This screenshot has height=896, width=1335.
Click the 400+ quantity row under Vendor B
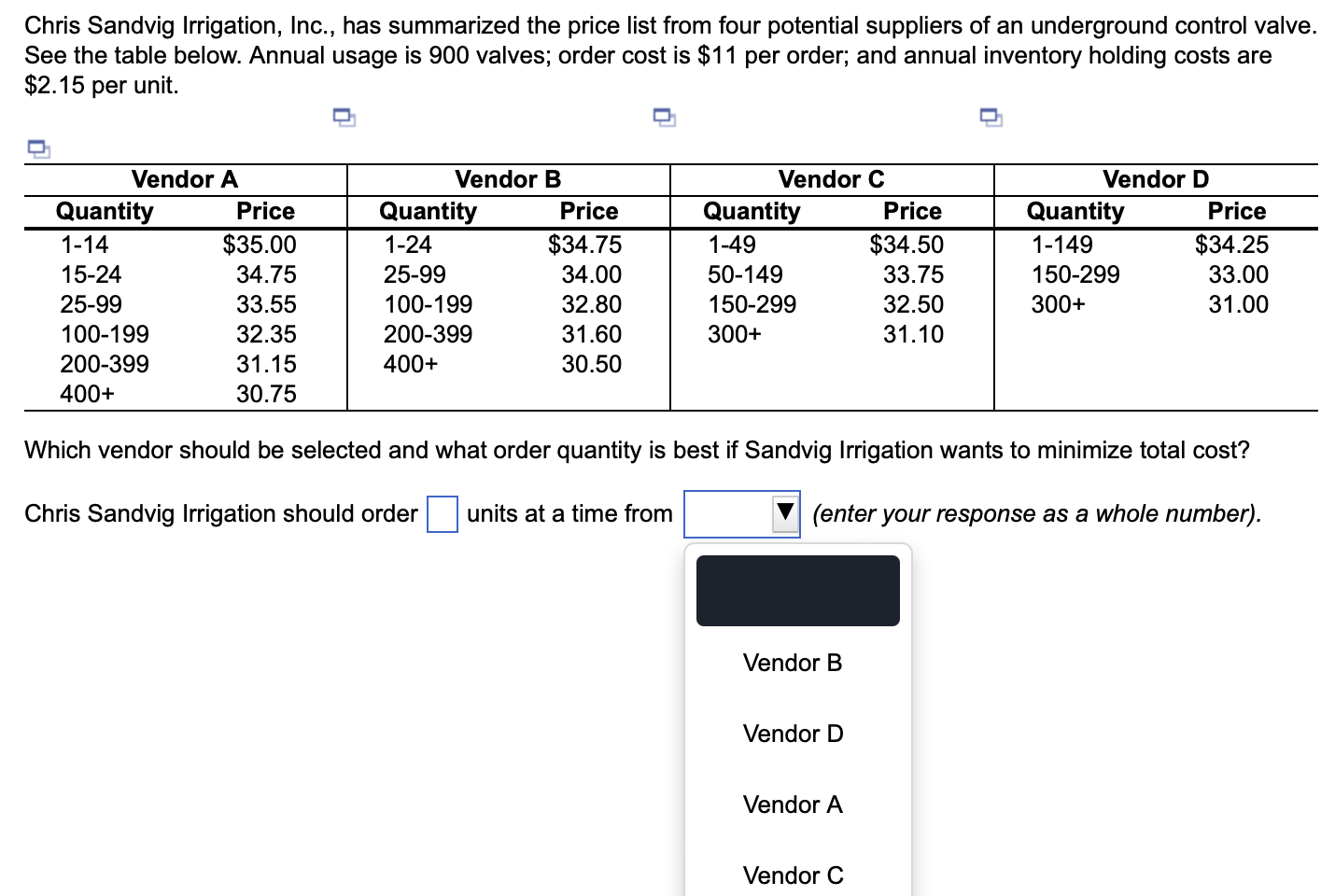pyautogui.click(x=411, y=364)
